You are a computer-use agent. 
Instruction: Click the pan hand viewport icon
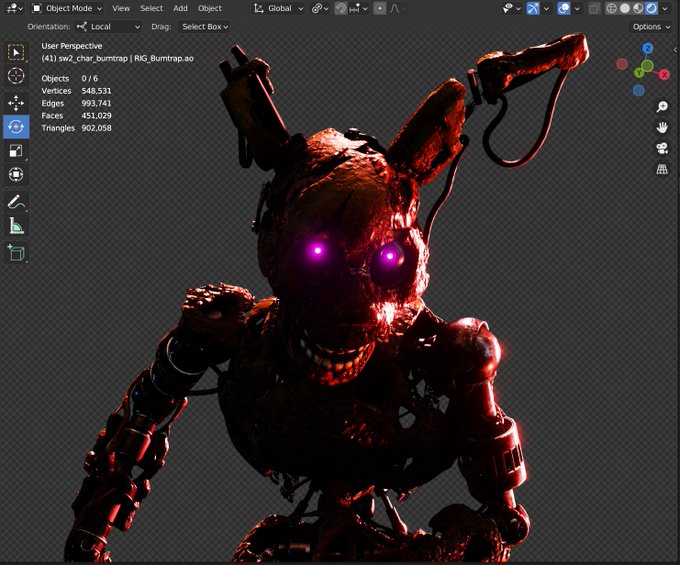point(662,127)
